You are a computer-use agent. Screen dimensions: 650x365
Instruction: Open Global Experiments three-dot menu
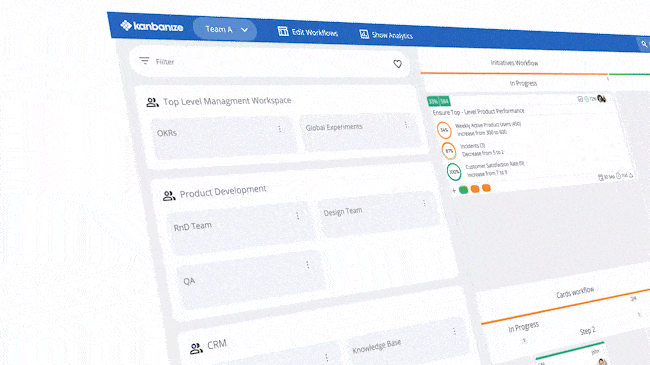click(x=406, y=124)
